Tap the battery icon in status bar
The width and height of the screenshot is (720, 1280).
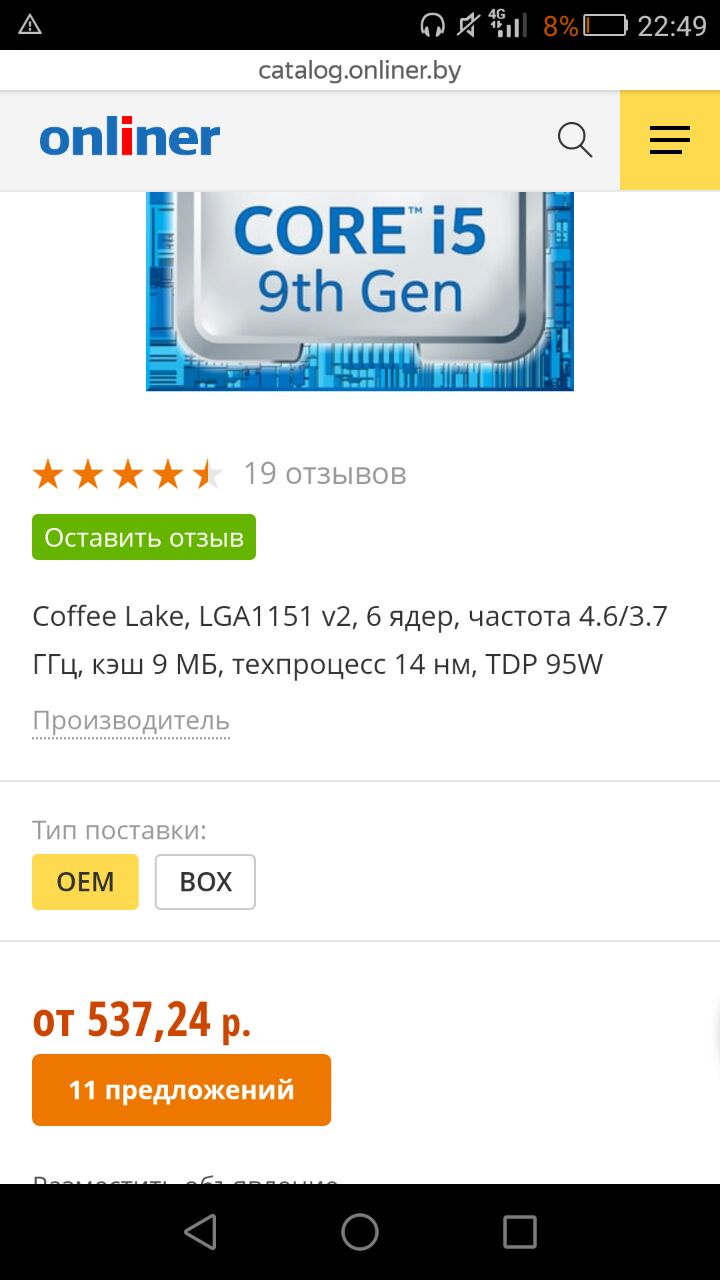pyautogui.click(x=605, y=25)
